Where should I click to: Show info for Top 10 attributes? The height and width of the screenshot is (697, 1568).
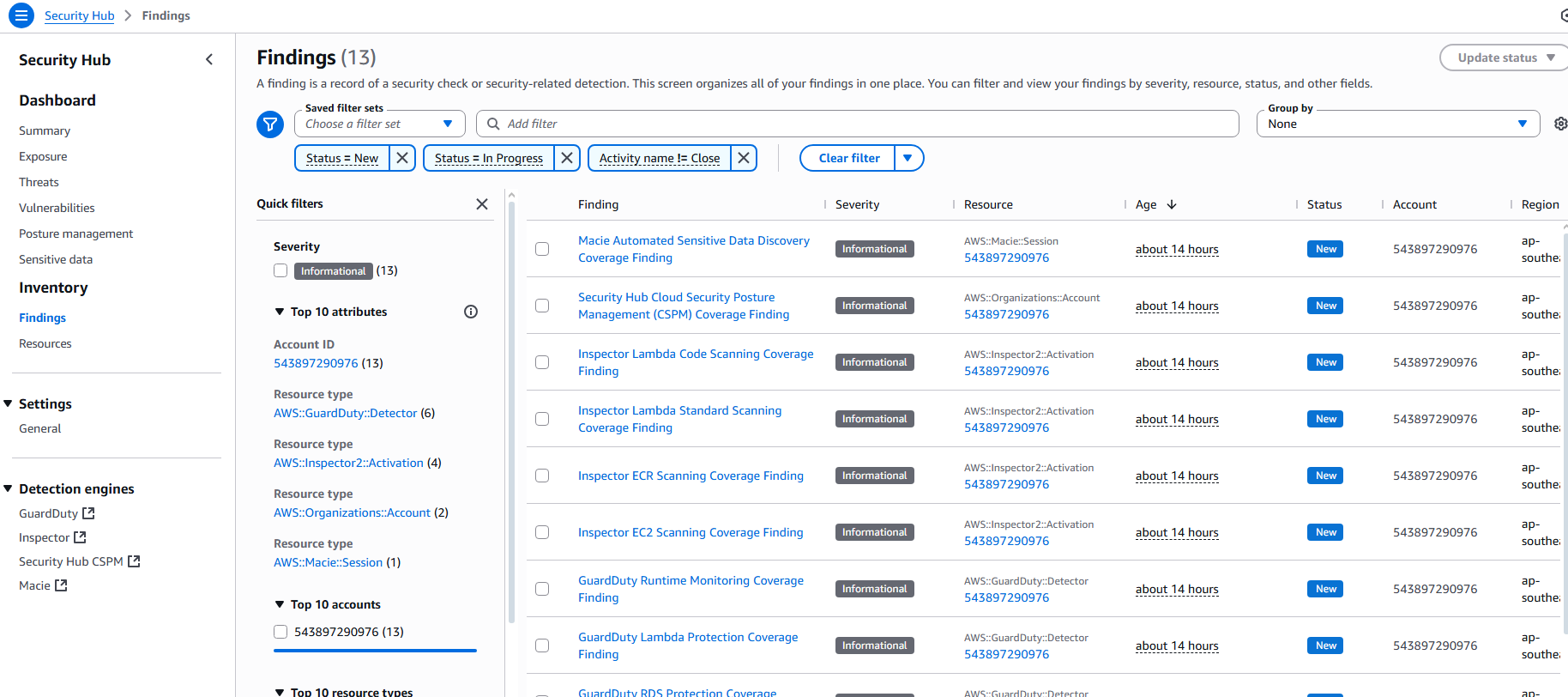(x=471, y=312)
